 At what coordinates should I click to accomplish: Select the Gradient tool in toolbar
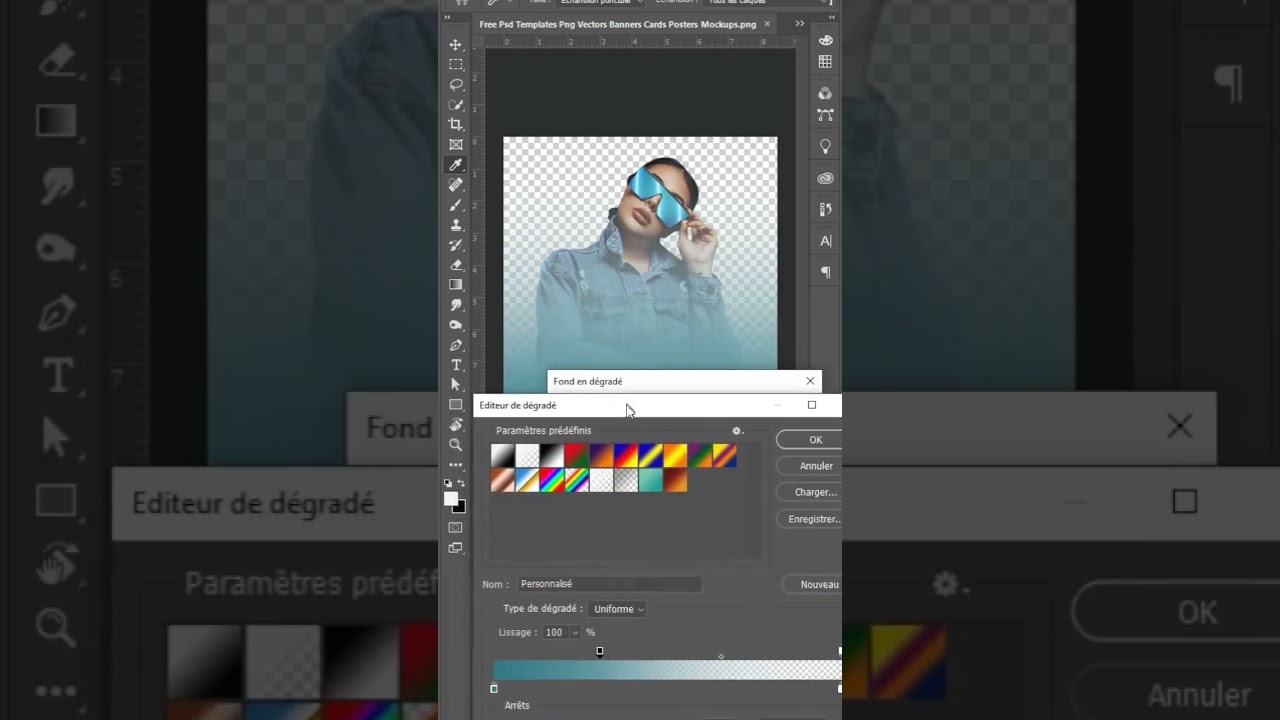[456, 285]
